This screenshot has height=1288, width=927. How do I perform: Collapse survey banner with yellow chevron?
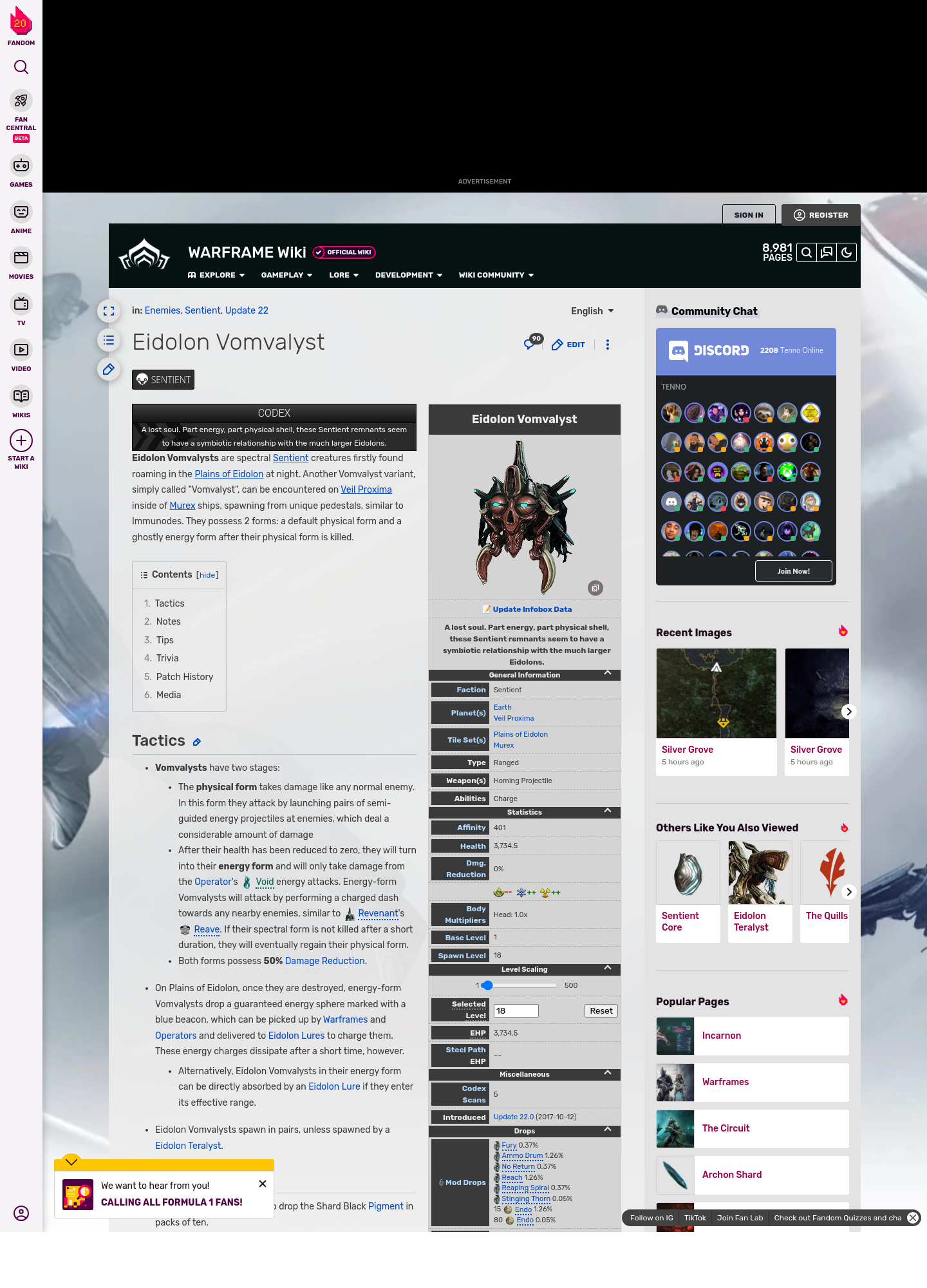click(x=71, y=1161)
